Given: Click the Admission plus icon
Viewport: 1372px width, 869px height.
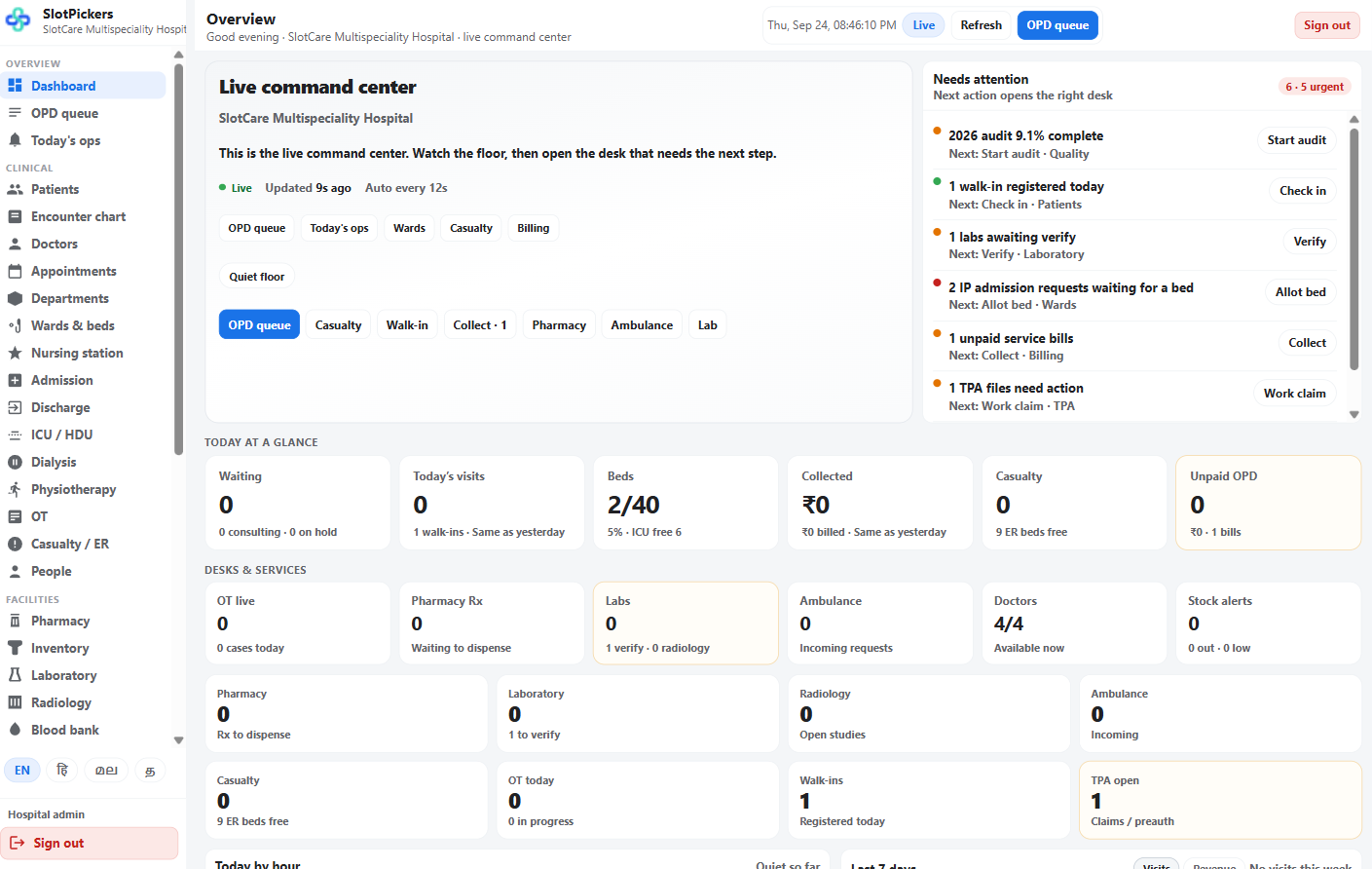Looking at the screenshot, I should coord(15,380).
